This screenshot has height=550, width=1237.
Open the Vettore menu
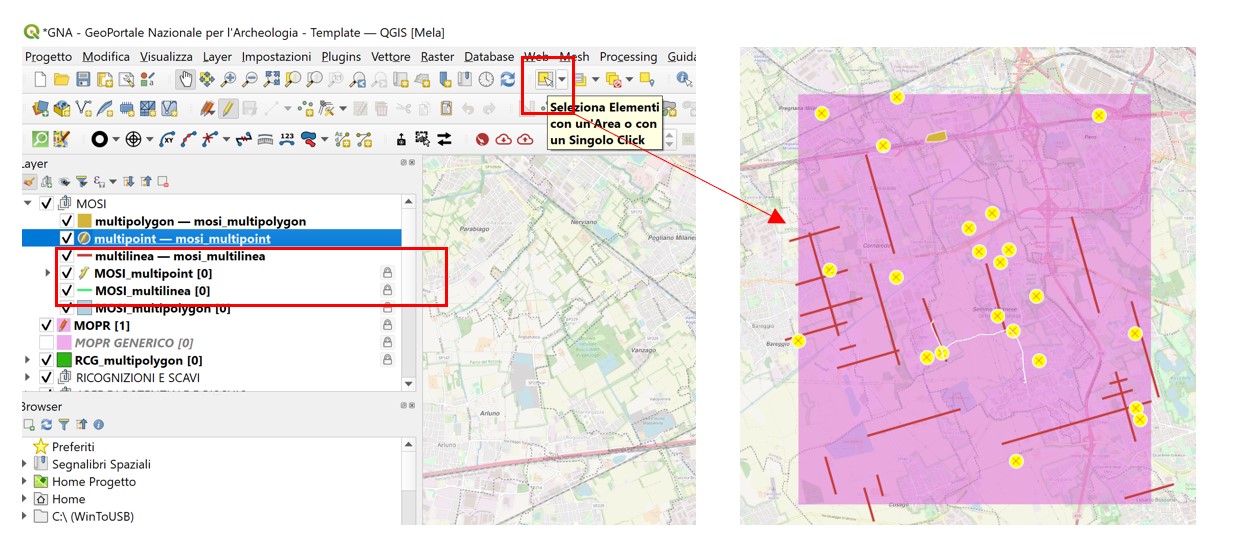click(x=390, y=57)
